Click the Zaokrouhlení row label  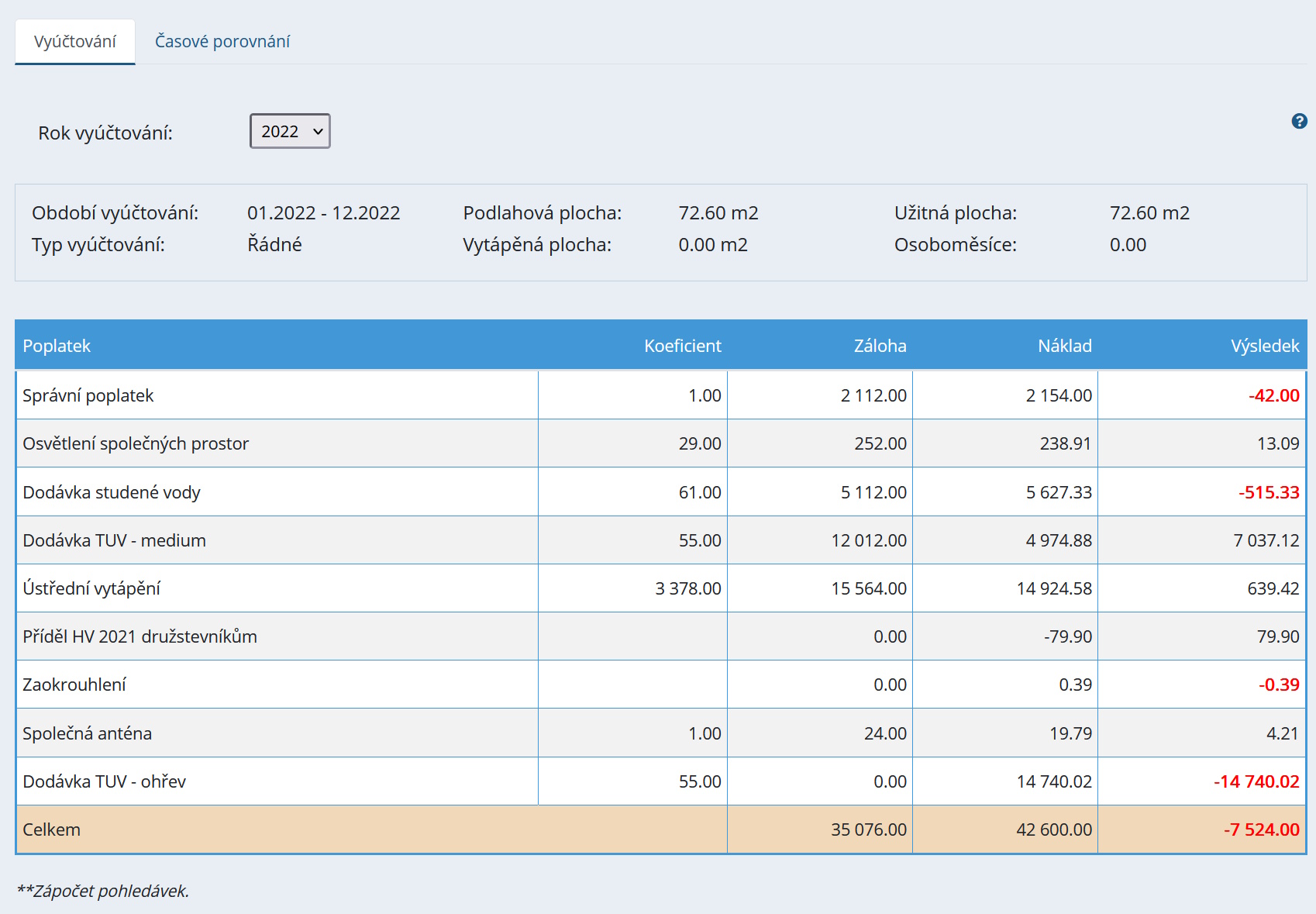74,685
